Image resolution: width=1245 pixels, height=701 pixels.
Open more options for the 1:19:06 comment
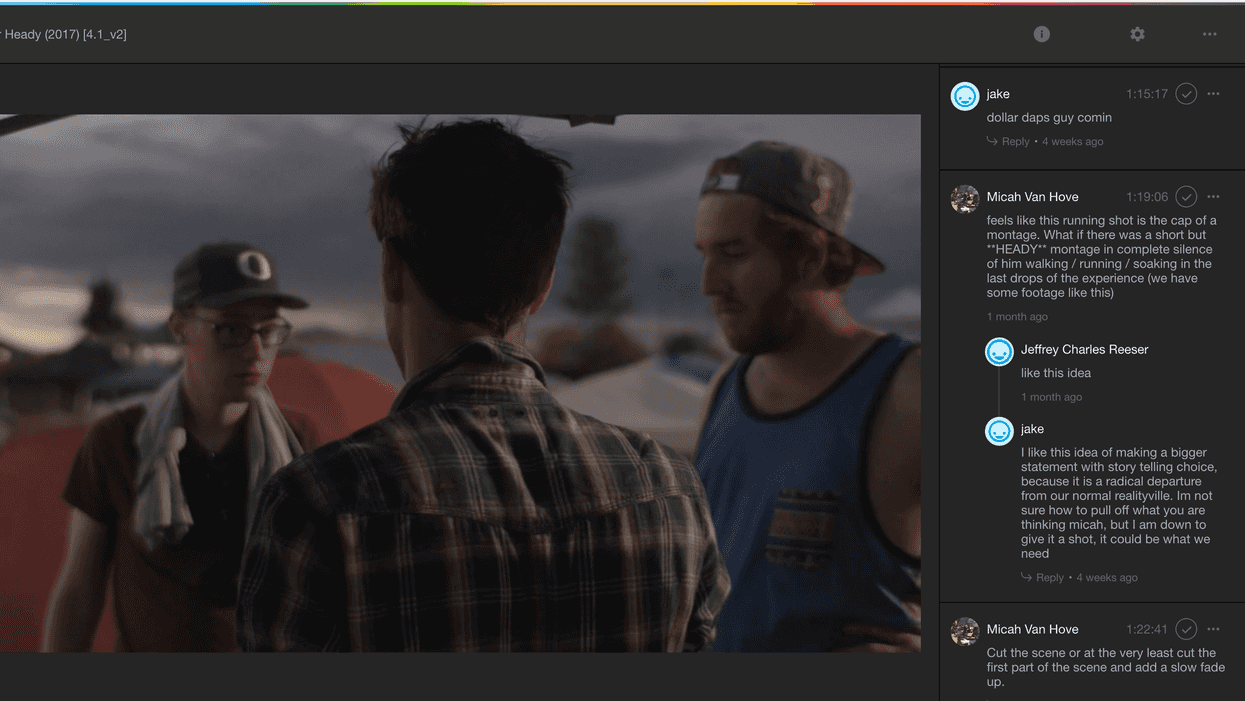point(1213,197)
